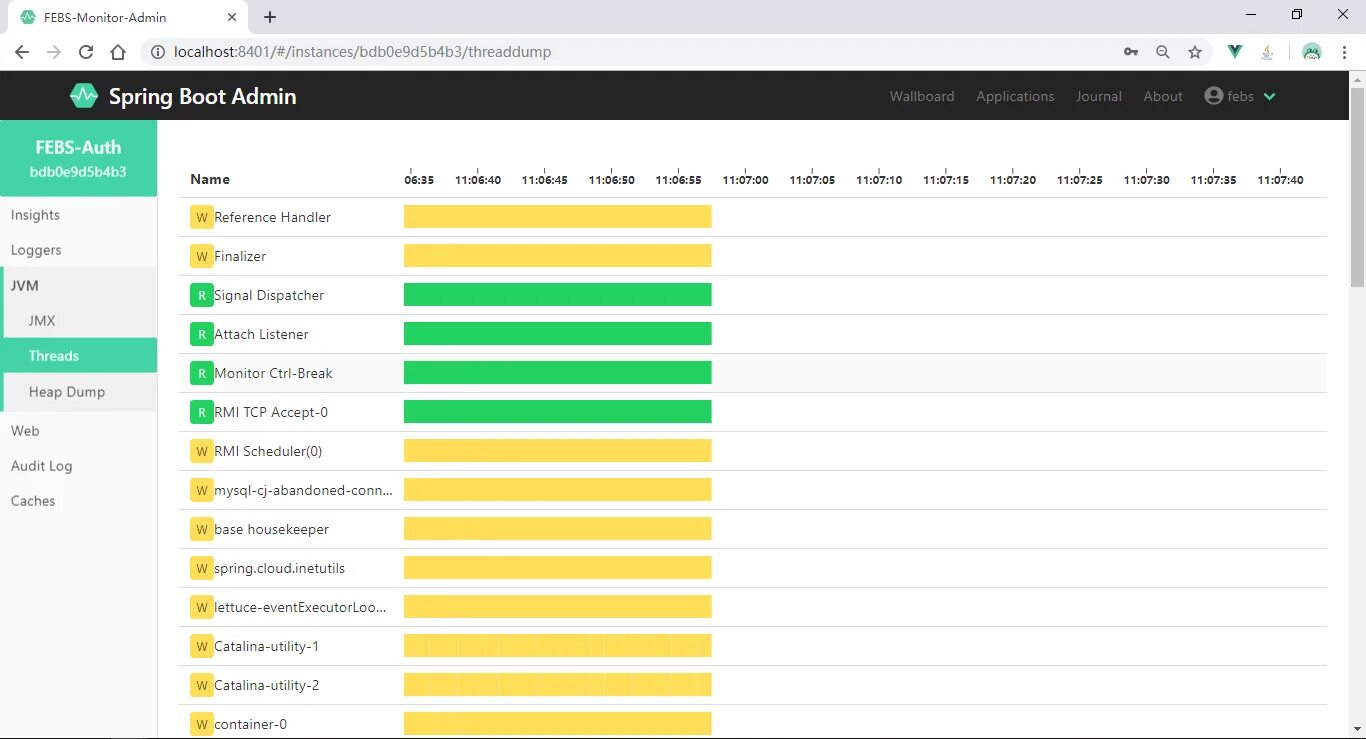This screenshot has width=1366, height=739.
Task: Click the R state badge of Signal Dispatcher
Action: coord(202,295)
